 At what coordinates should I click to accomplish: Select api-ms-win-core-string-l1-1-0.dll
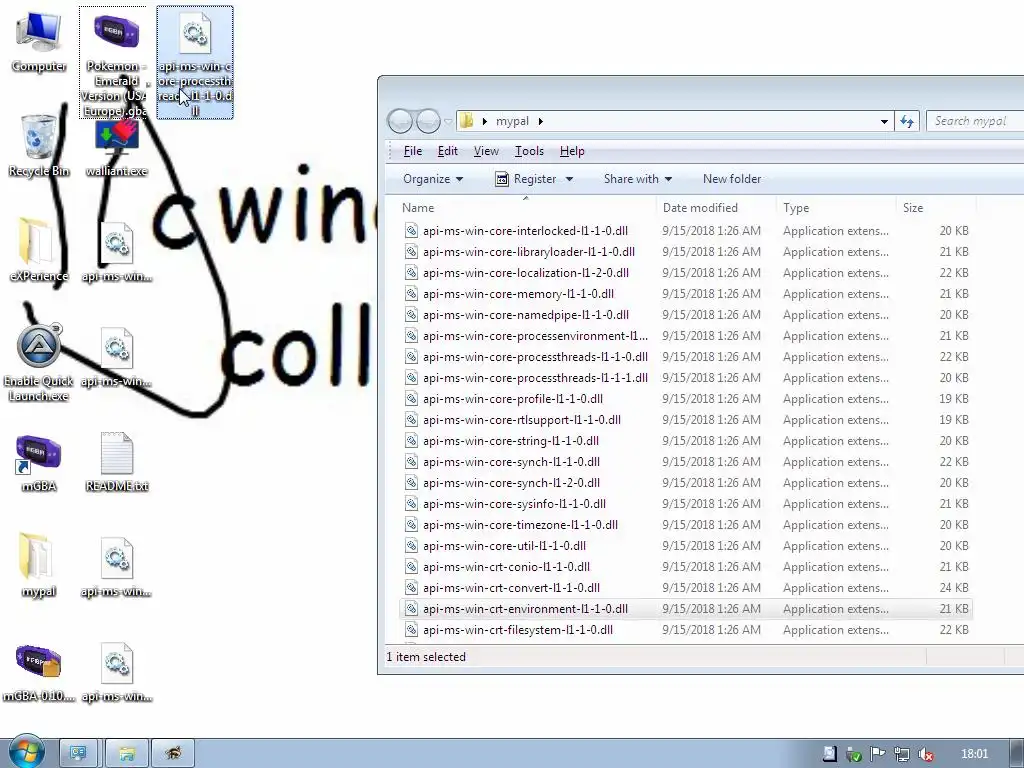(x=686, y=441)
